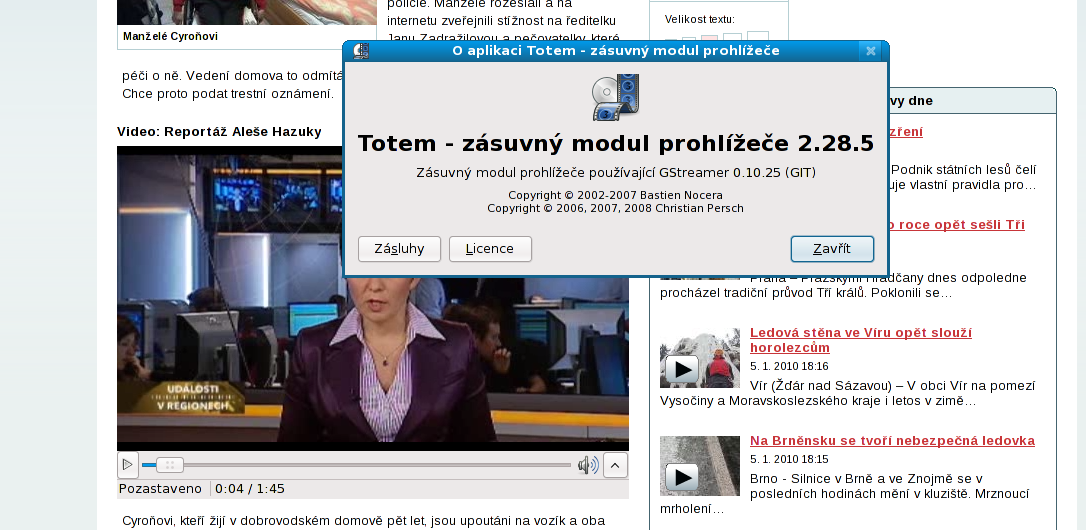Click the Manželé Cyroňovi photo caption
This screenshot has height=530, width=1086.
point(170,36)
